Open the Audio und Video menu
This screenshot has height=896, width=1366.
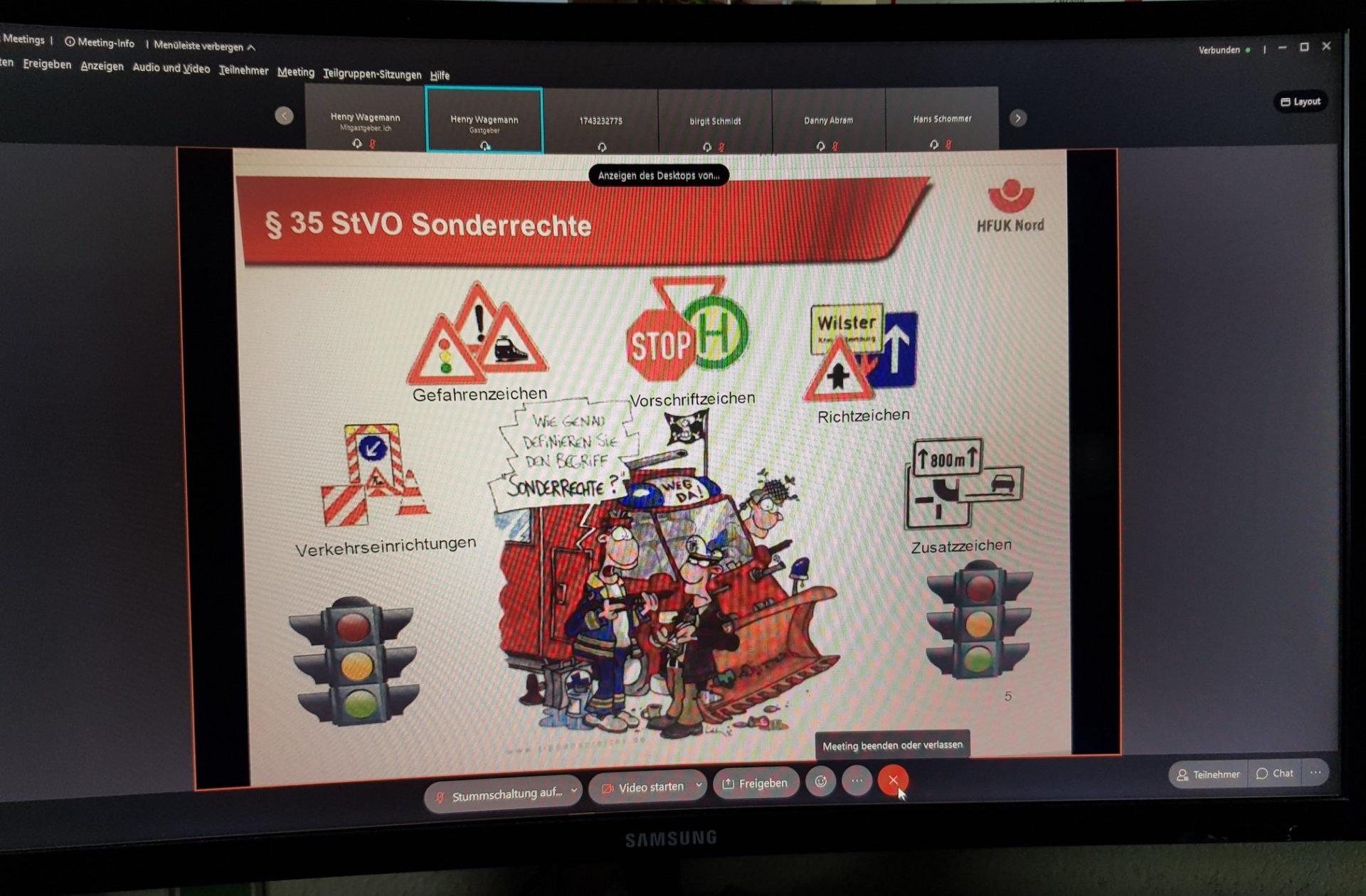(x=171, y=68)
